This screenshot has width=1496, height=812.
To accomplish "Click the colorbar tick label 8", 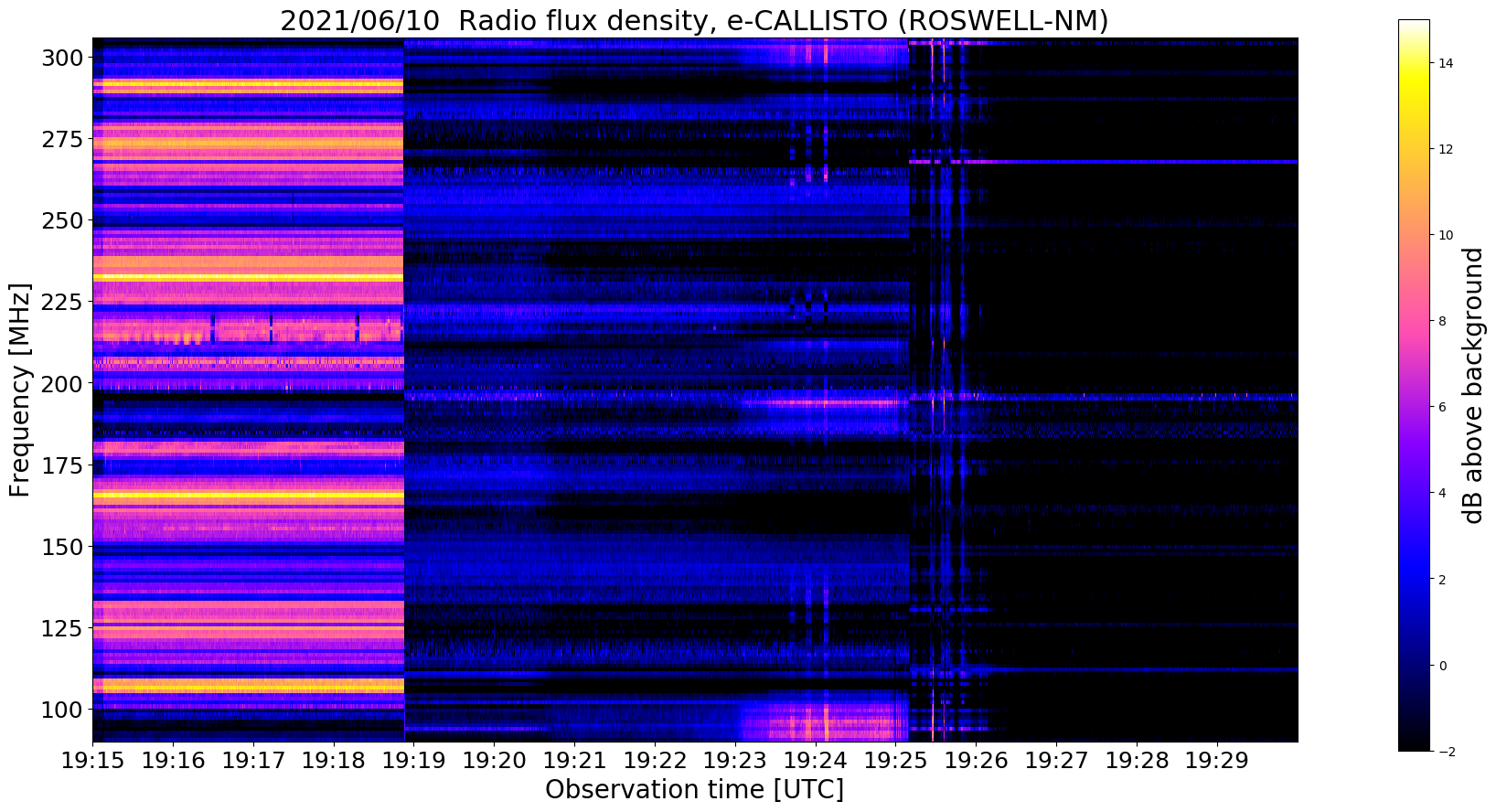I will coord(1444,321).
